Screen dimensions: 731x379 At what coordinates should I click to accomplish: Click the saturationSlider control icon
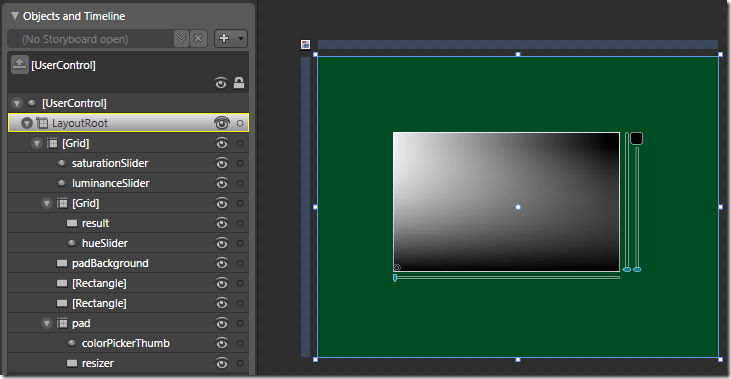coord(62,163)
